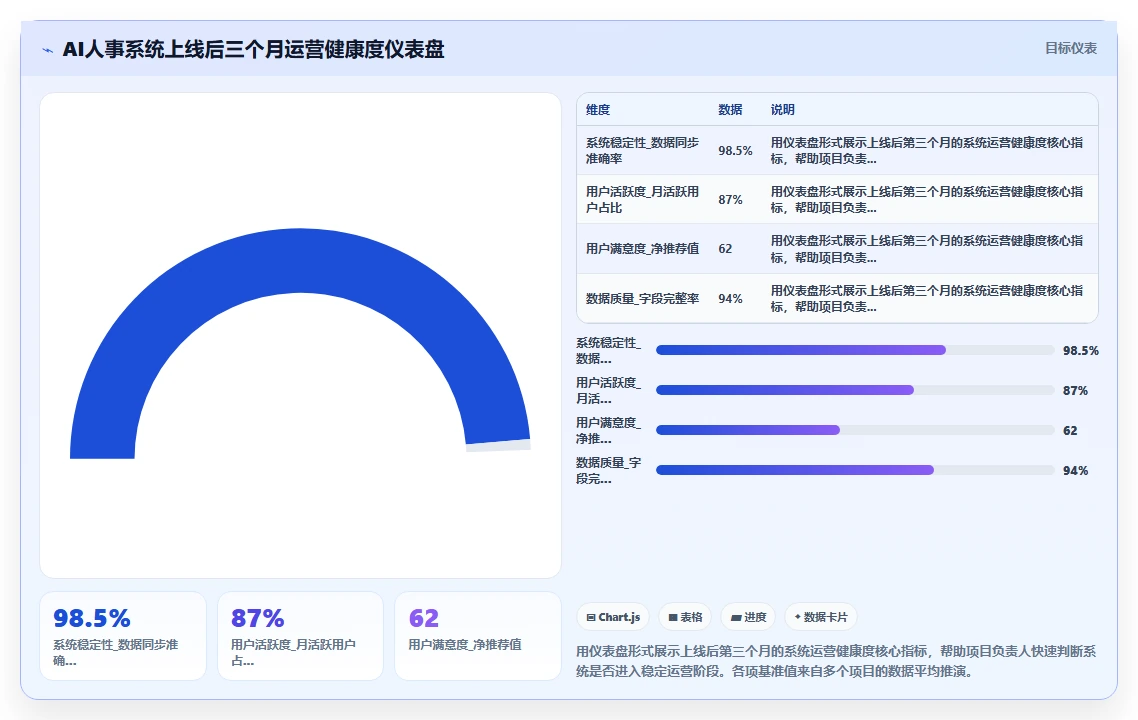Click the 62 value in the table
Image resolution: width=1138 pixels, height=720 pixels.
(725, 249)
